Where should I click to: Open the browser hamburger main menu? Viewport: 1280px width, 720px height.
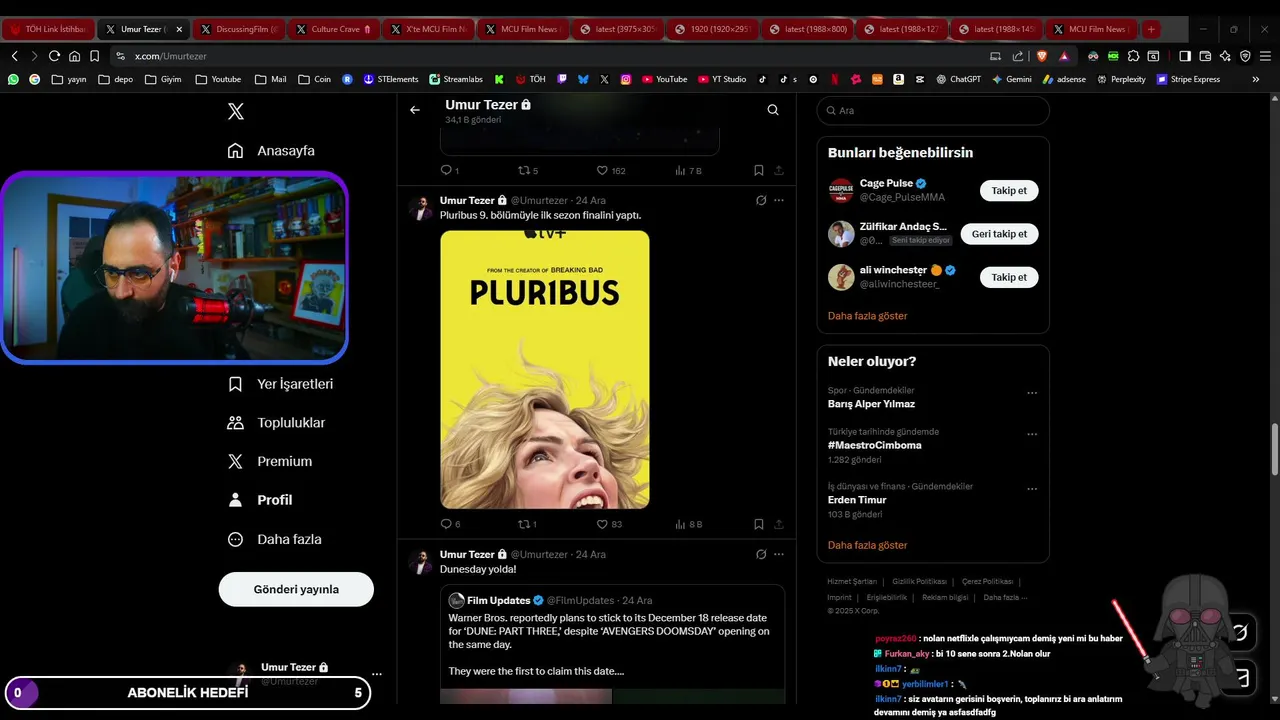[x=1265, y=56]
